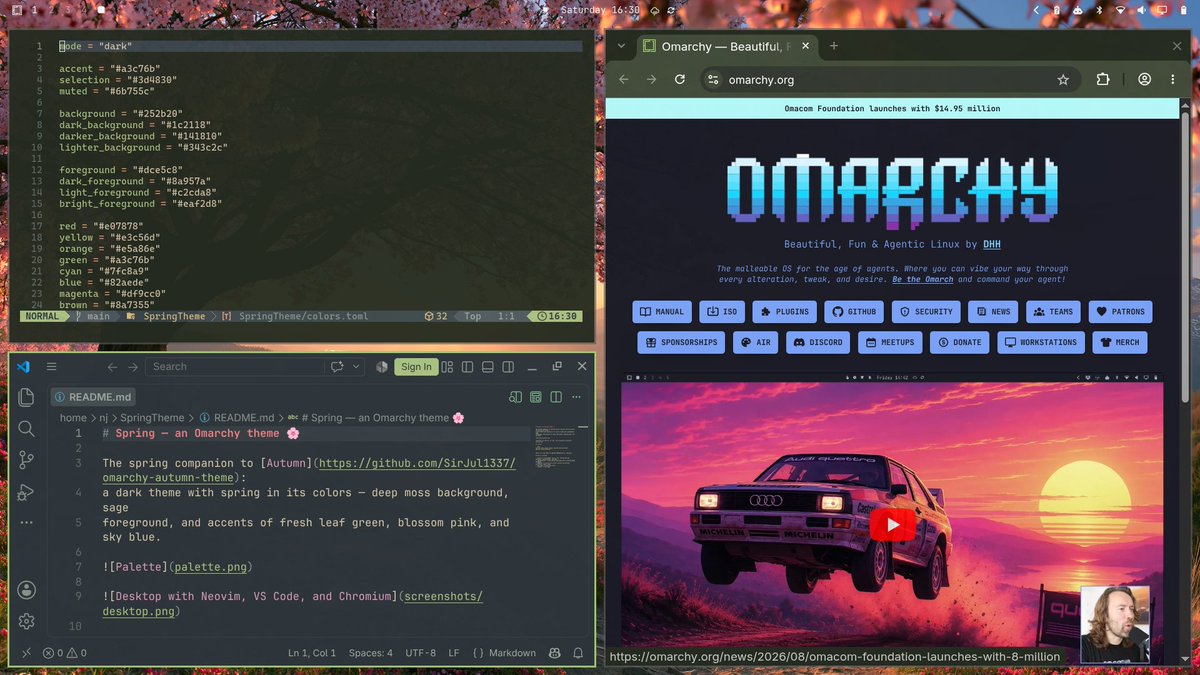Expand the tray chevron in the top bar
Viewport: 1200px width, 675px height.
pyautogui.click(x=1036, y=10)
